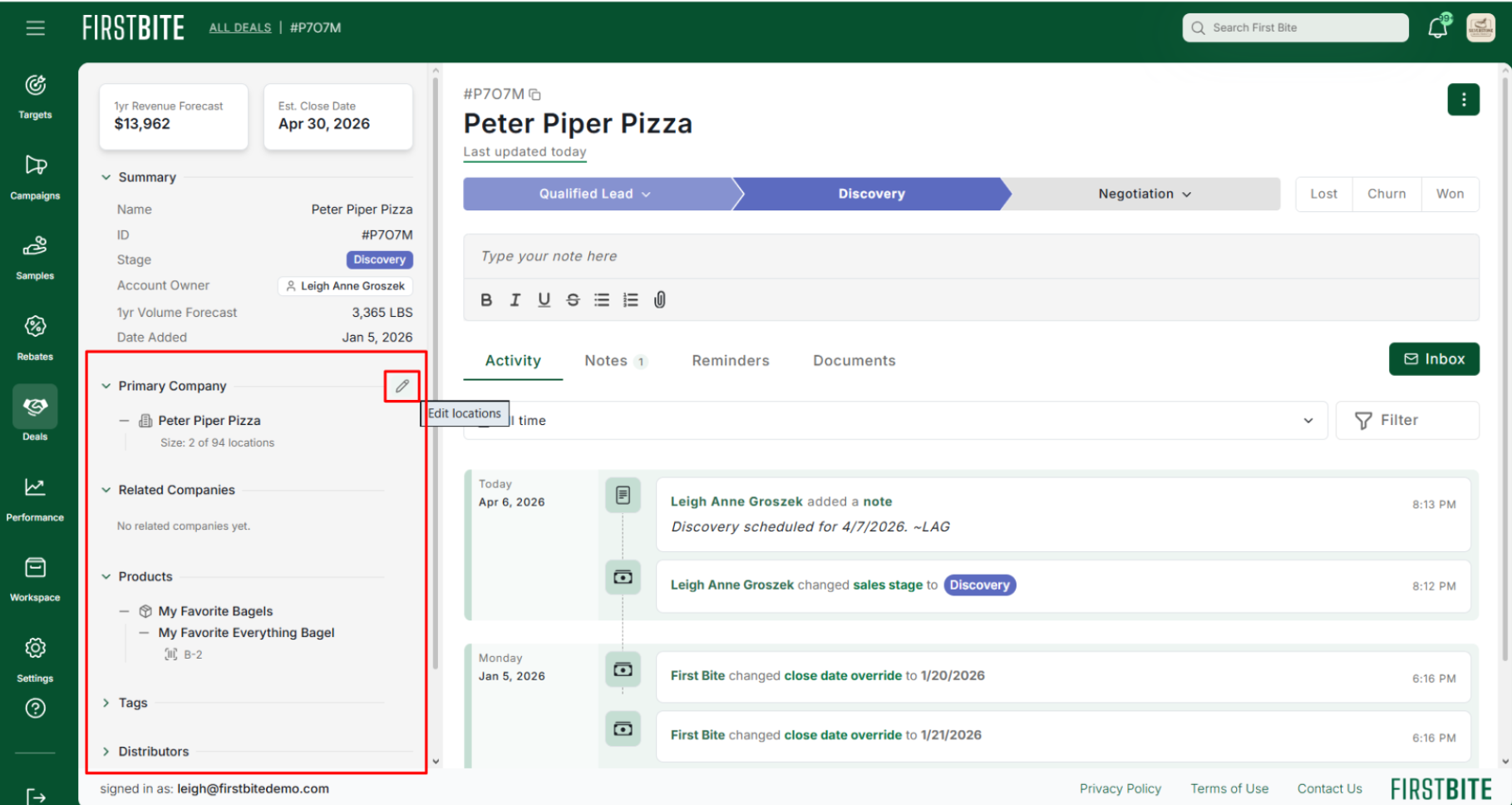Open Performance from the sidebar

35,499
